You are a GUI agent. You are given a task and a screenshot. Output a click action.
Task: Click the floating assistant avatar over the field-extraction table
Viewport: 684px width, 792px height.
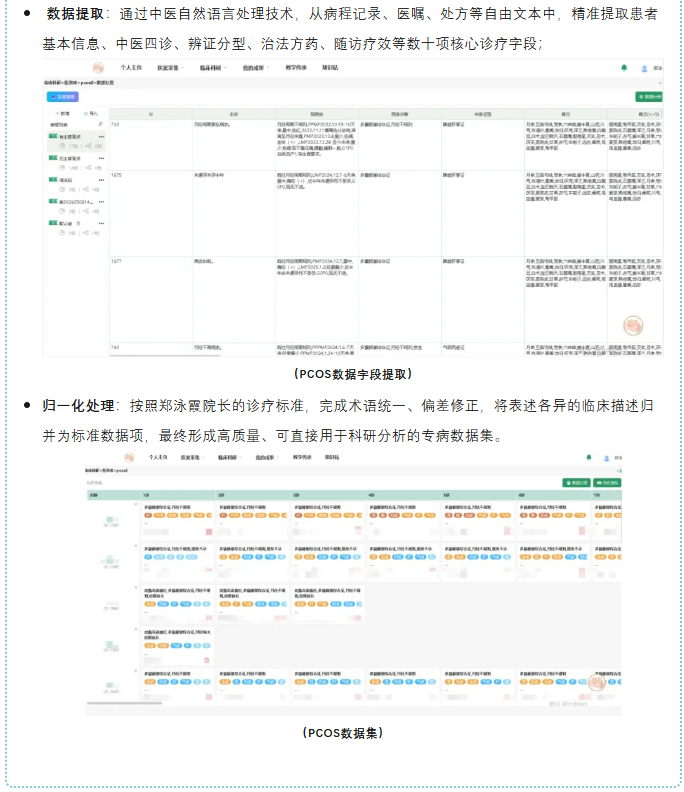pyautogui.click(x=633, y=326)
